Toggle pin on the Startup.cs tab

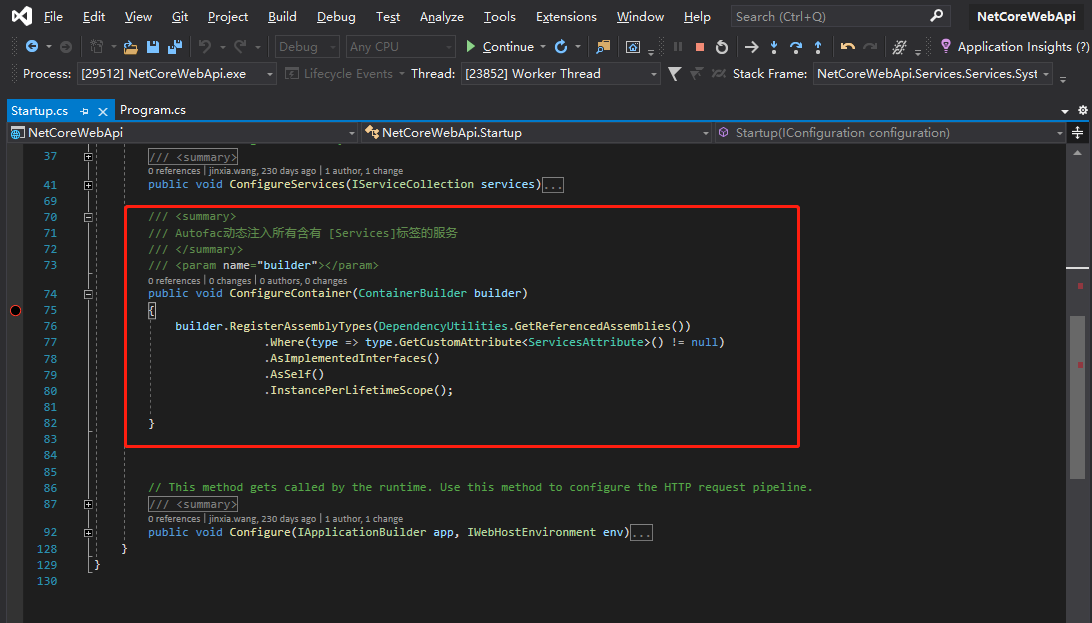pyautogui.click(x=85, y=111)
